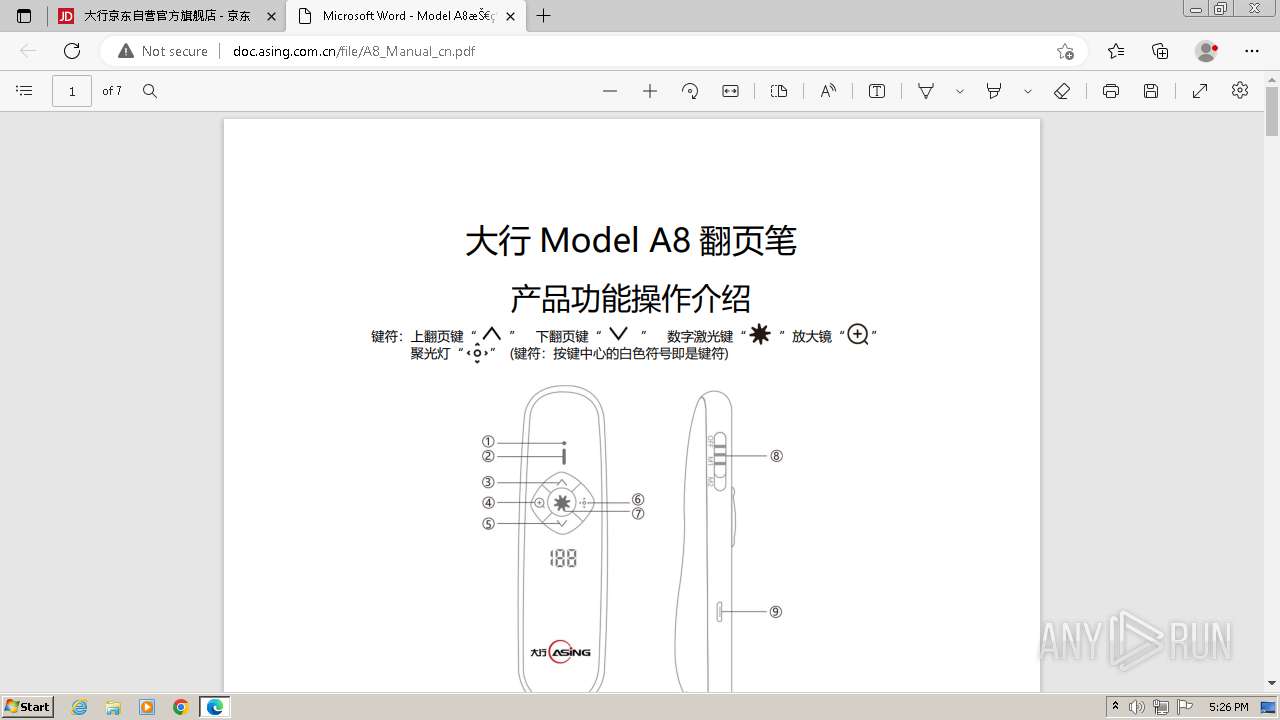This screenshot has width=1280, height=720.
Task: Open the tab actions menu icon
Action: pyautogui.click(x=24, y=16)
